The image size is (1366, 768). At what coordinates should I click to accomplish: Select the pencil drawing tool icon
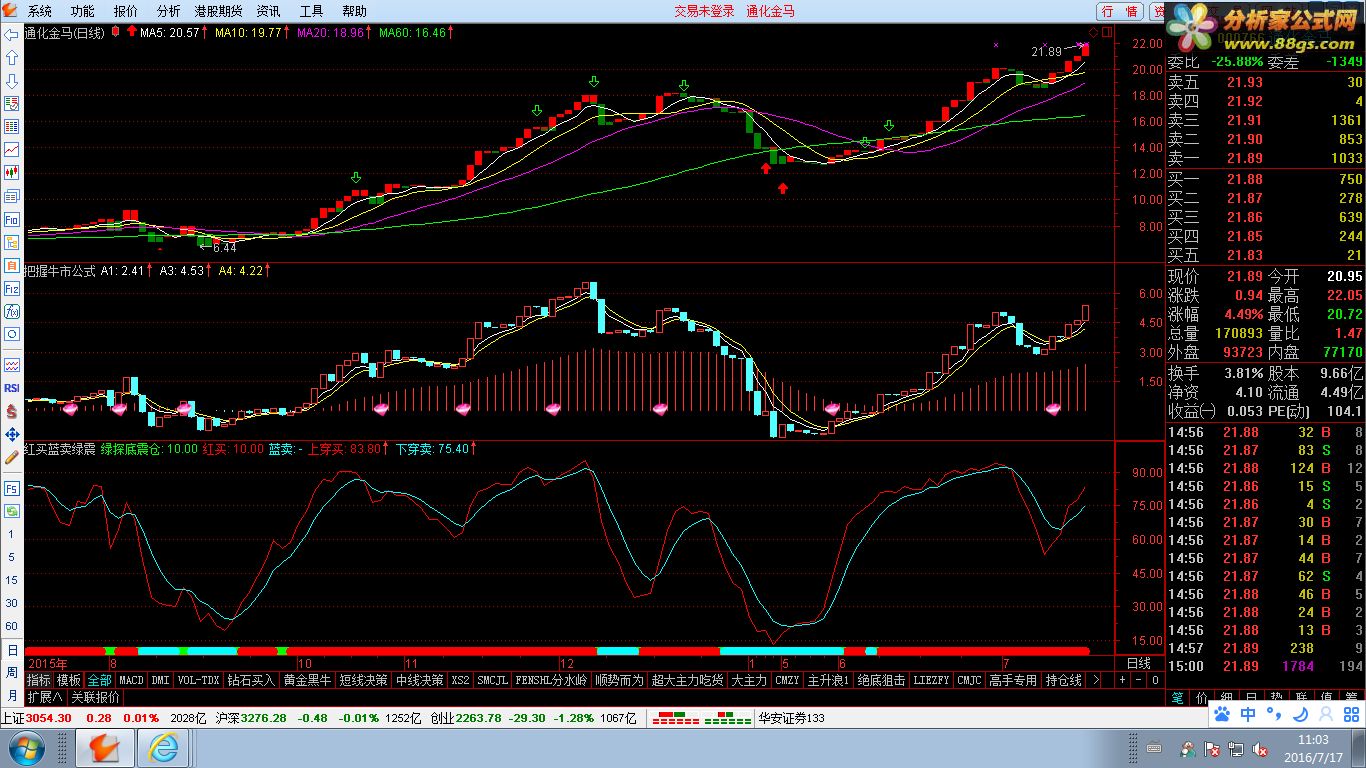[x=12, y=457]
